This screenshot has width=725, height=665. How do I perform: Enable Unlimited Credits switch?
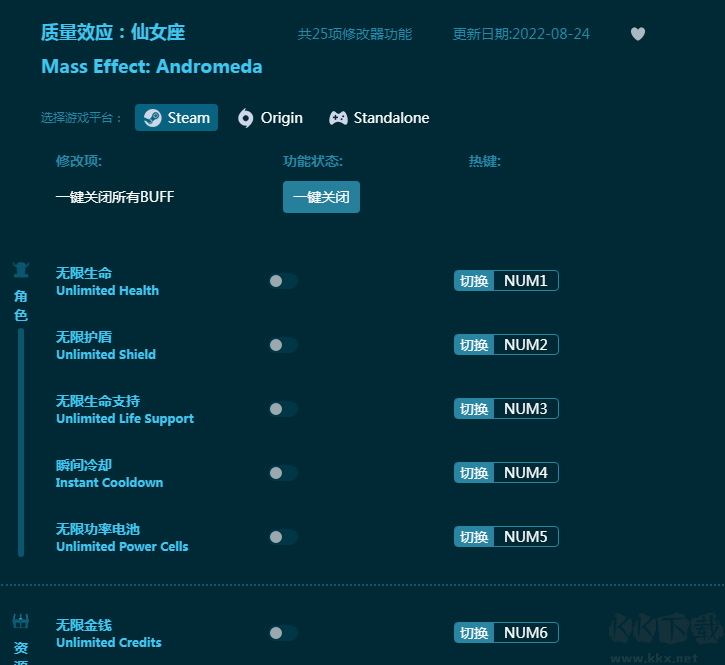(283, 633)
